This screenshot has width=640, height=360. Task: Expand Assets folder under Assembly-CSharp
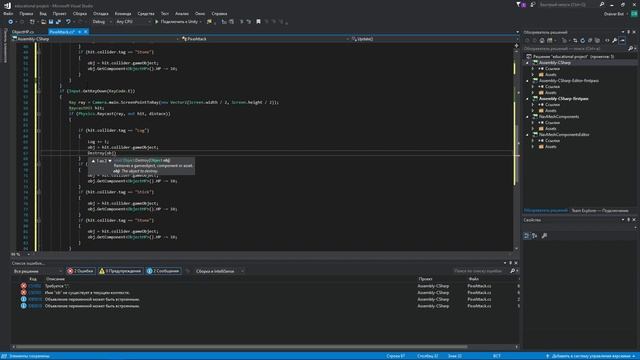(x=533, y=75)
